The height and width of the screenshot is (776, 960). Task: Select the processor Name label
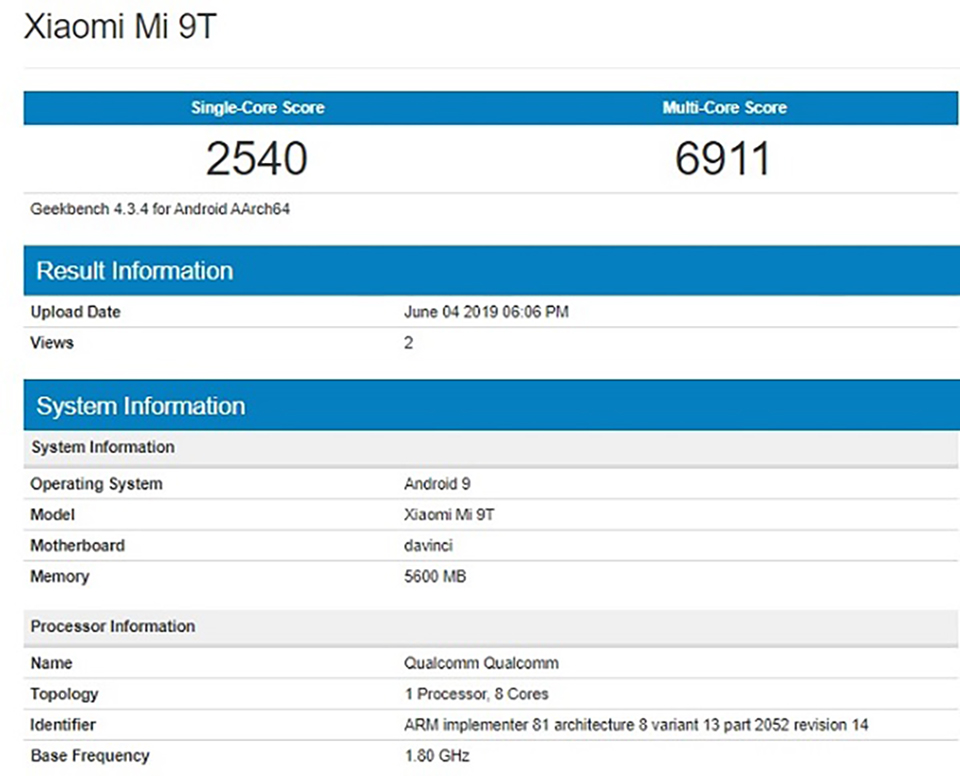(x=51, y=663)
